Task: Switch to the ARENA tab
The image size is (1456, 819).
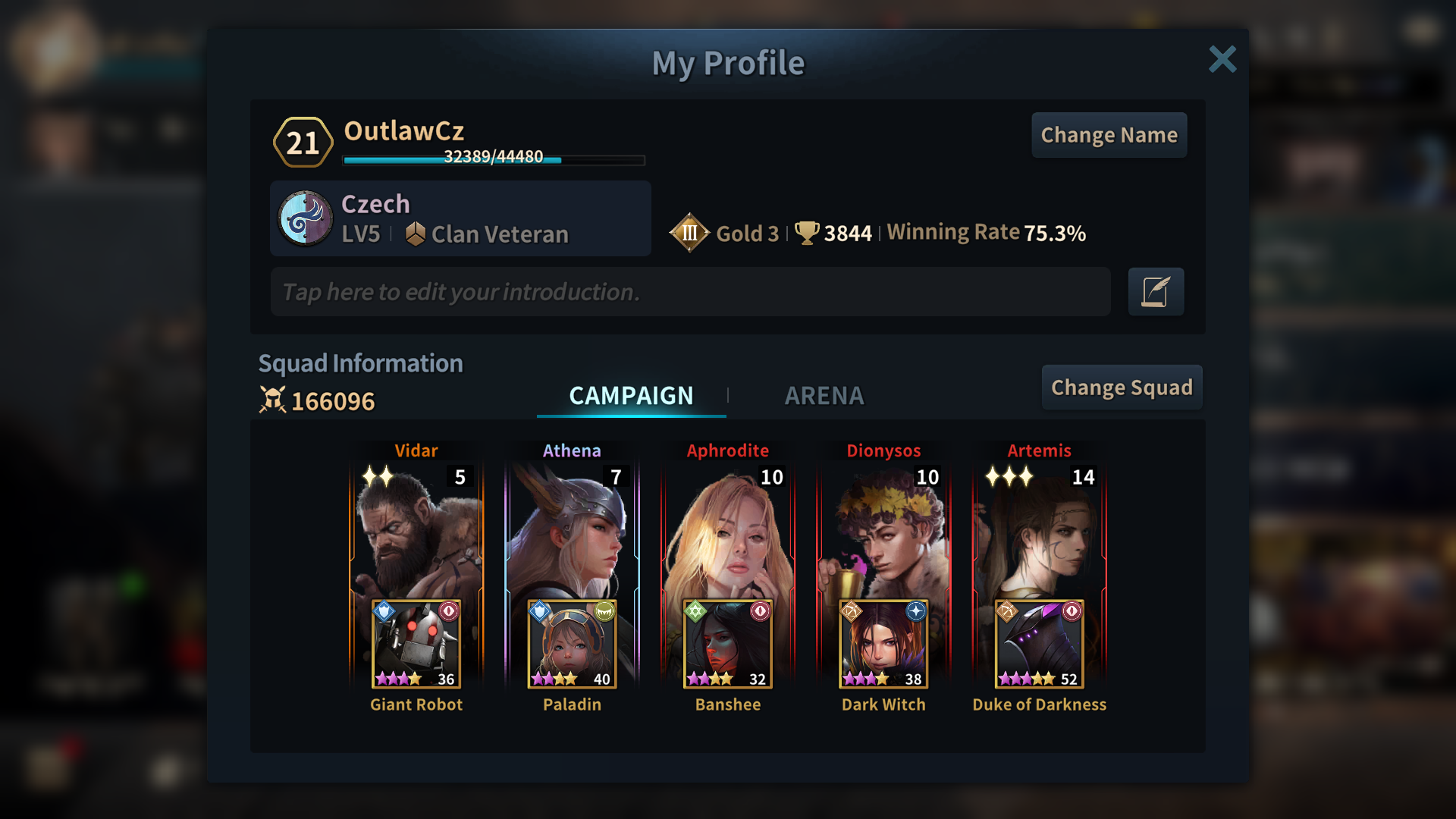Action: coord(824,396)
